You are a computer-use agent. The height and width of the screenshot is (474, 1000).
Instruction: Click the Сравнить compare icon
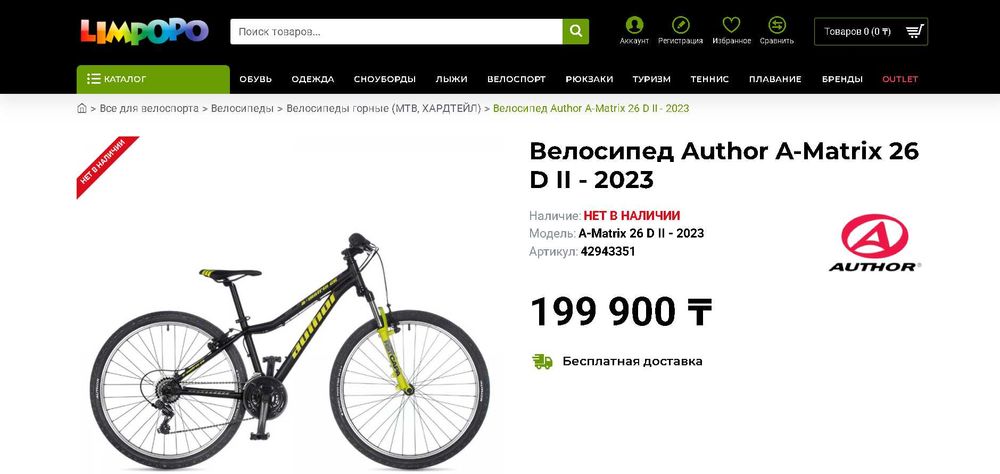pos(777,26)
